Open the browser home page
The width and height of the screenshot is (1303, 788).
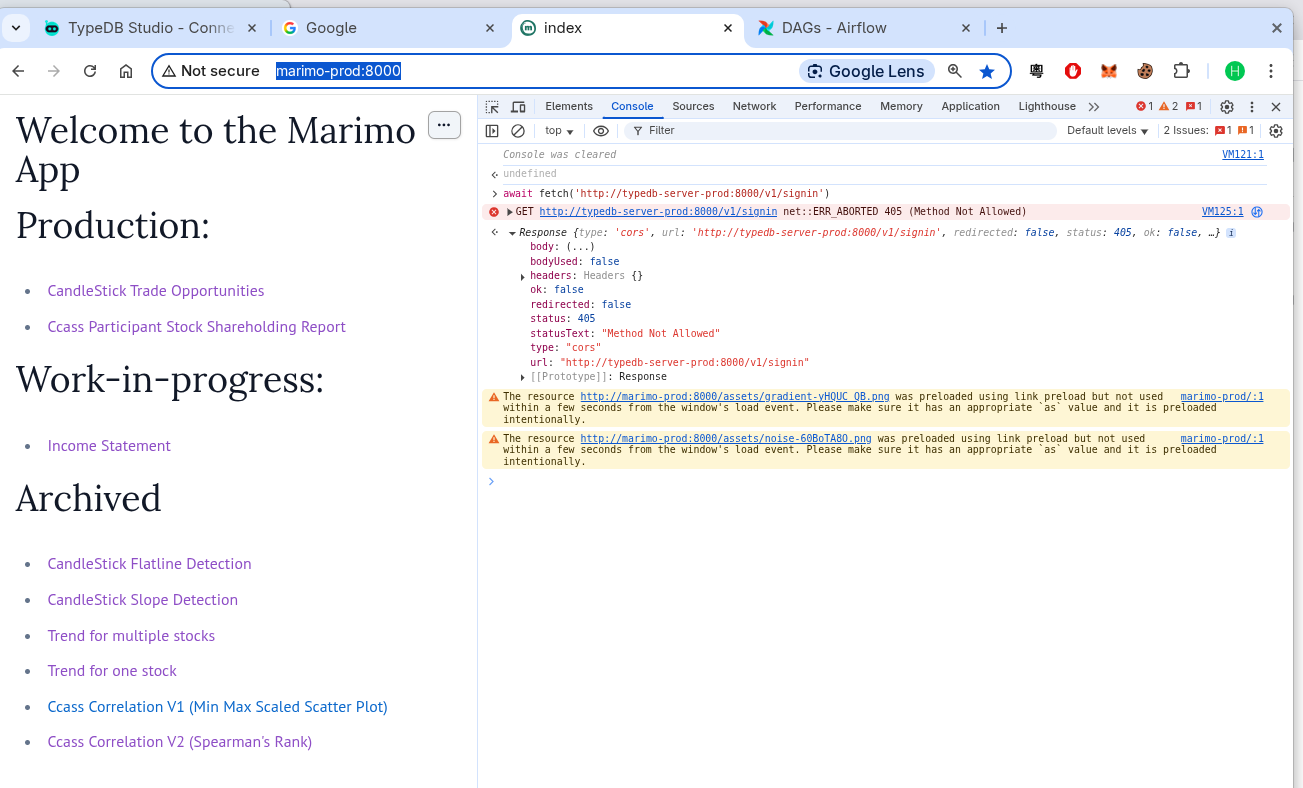126,71
